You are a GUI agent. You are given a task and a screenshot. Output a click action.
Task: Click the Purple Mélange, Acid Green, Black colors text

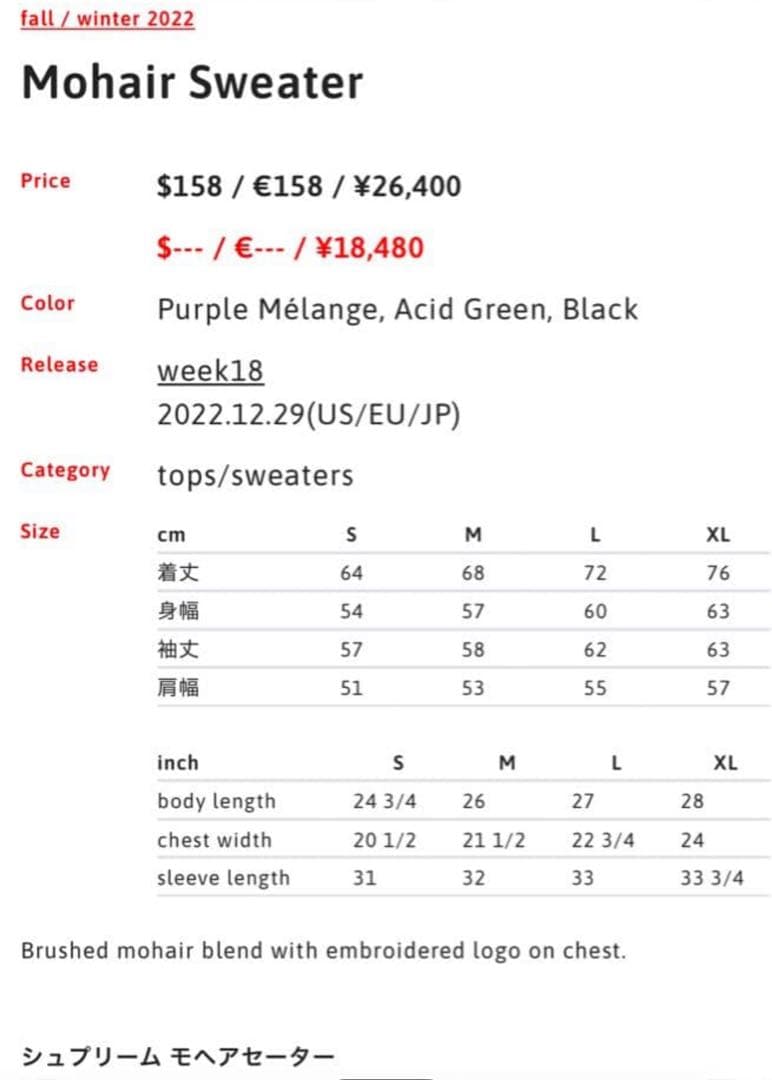pyautogui.click(x=397, y=309)
